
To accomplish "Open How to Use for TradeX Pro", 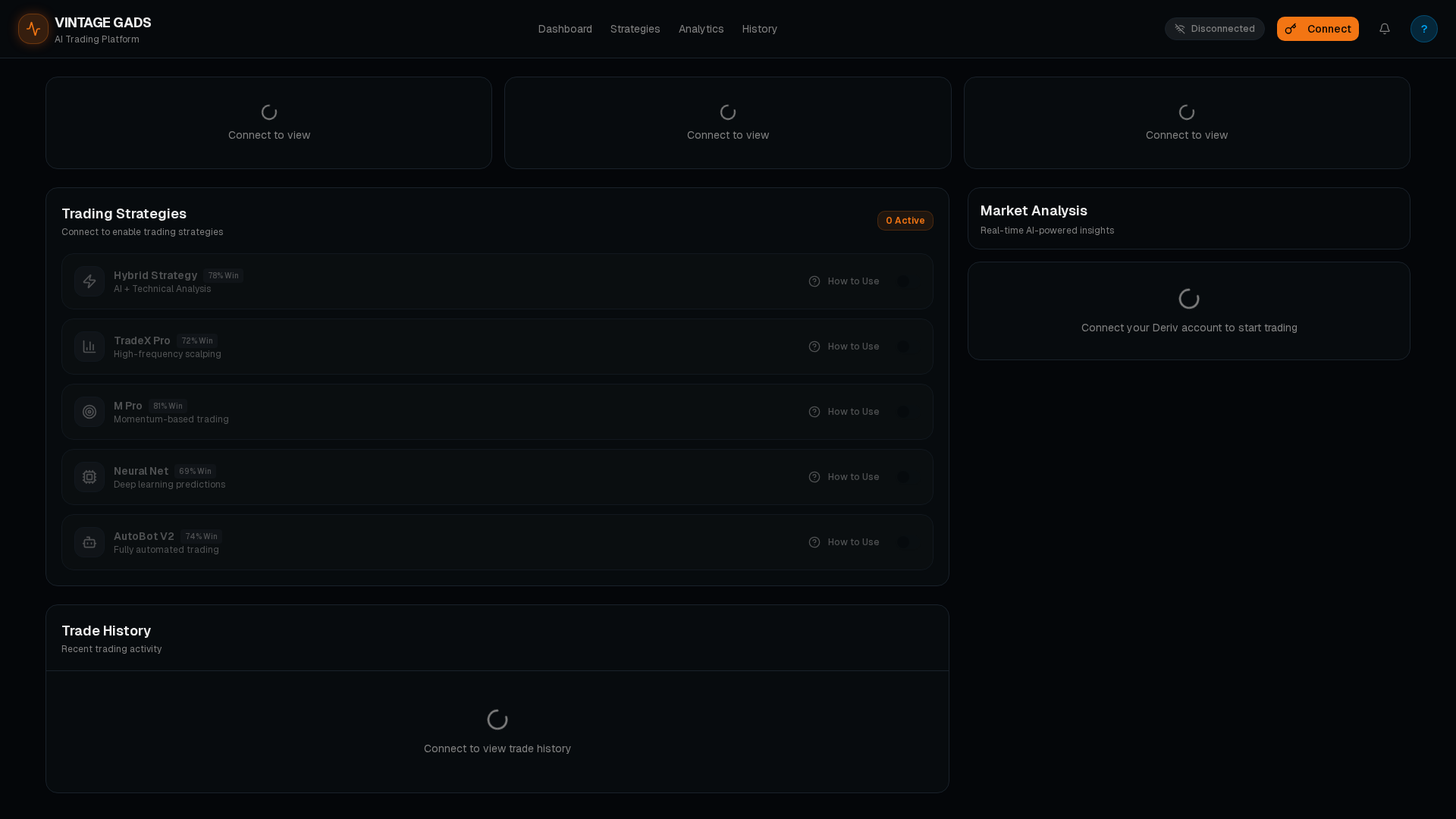I will pyautogui.click(x=853, y=347).
